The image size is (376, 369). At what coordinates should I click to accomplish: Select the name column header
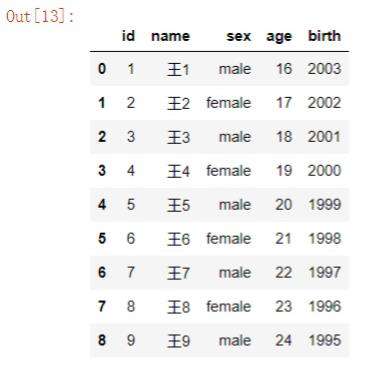(x=170, y=36)
